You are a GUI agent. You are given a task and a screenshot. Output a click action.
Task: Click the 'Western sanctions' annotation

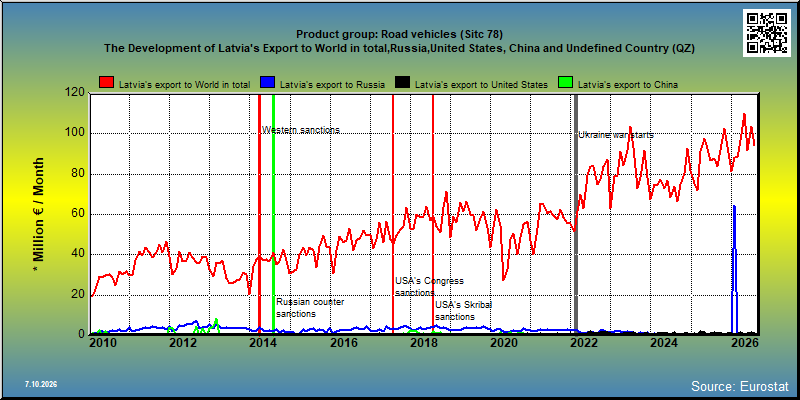coord(301,130)
